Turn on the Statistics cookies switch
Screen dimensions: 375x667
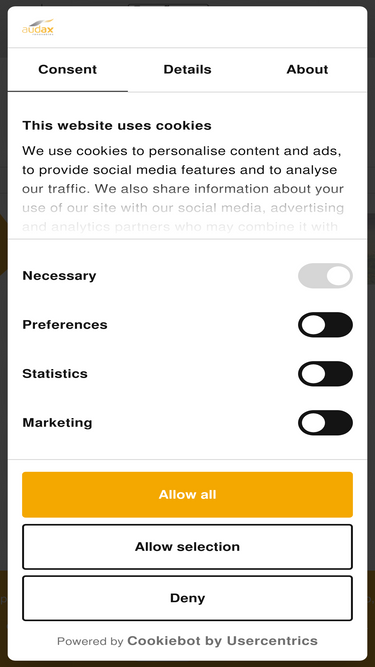(x=325, y=373)
